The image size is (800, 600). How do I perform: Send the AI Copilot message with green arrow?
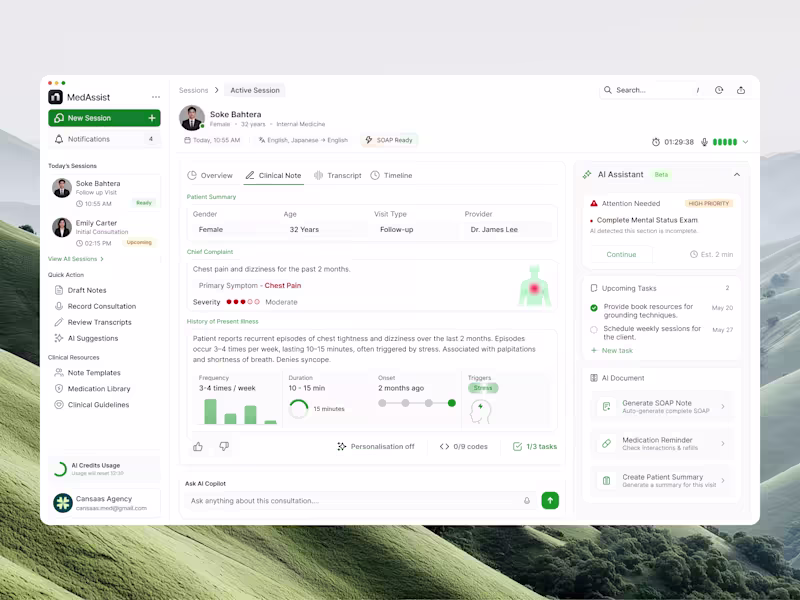pyautogui.click(x=550, y=501)
